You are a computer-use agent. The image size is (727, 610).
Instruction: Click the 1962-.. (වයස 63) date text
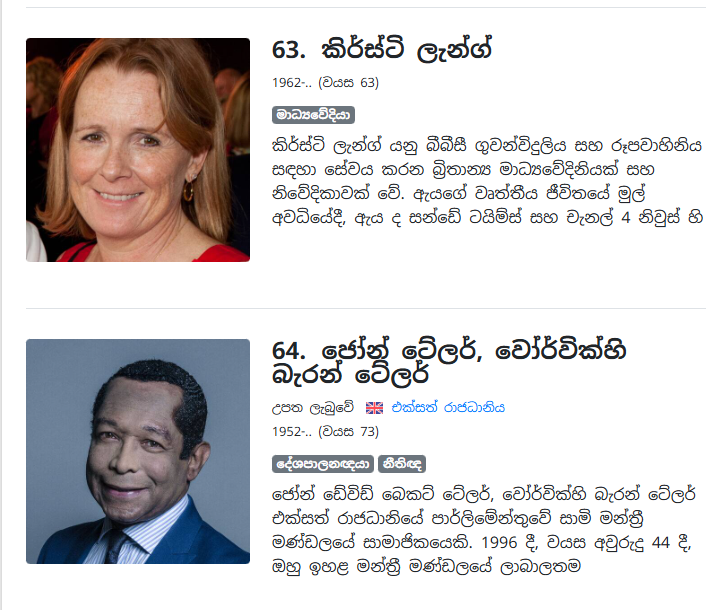click(325, 83)
